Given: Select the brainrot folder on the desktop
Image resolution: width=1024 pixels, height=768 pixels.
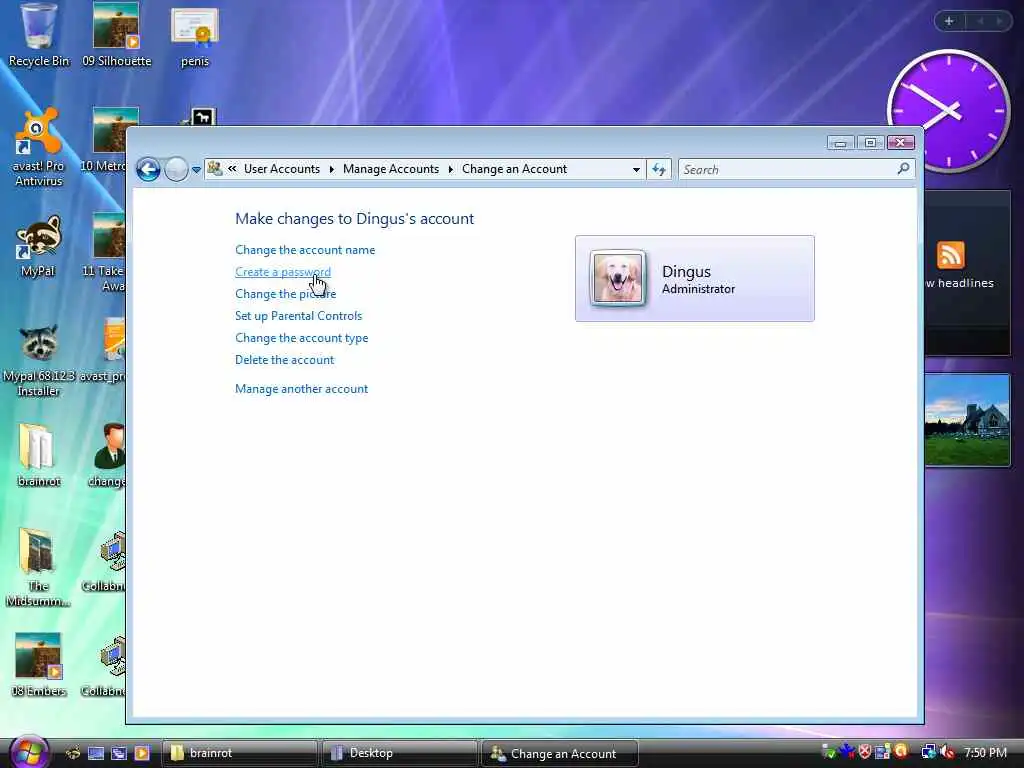Looking at the screenshot, I should (39, 455).
